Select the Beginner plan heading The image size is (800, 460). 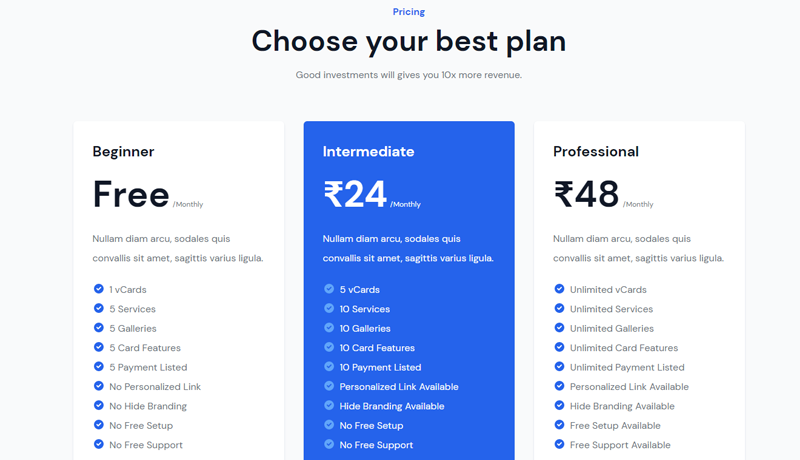[x=123, y=152]
